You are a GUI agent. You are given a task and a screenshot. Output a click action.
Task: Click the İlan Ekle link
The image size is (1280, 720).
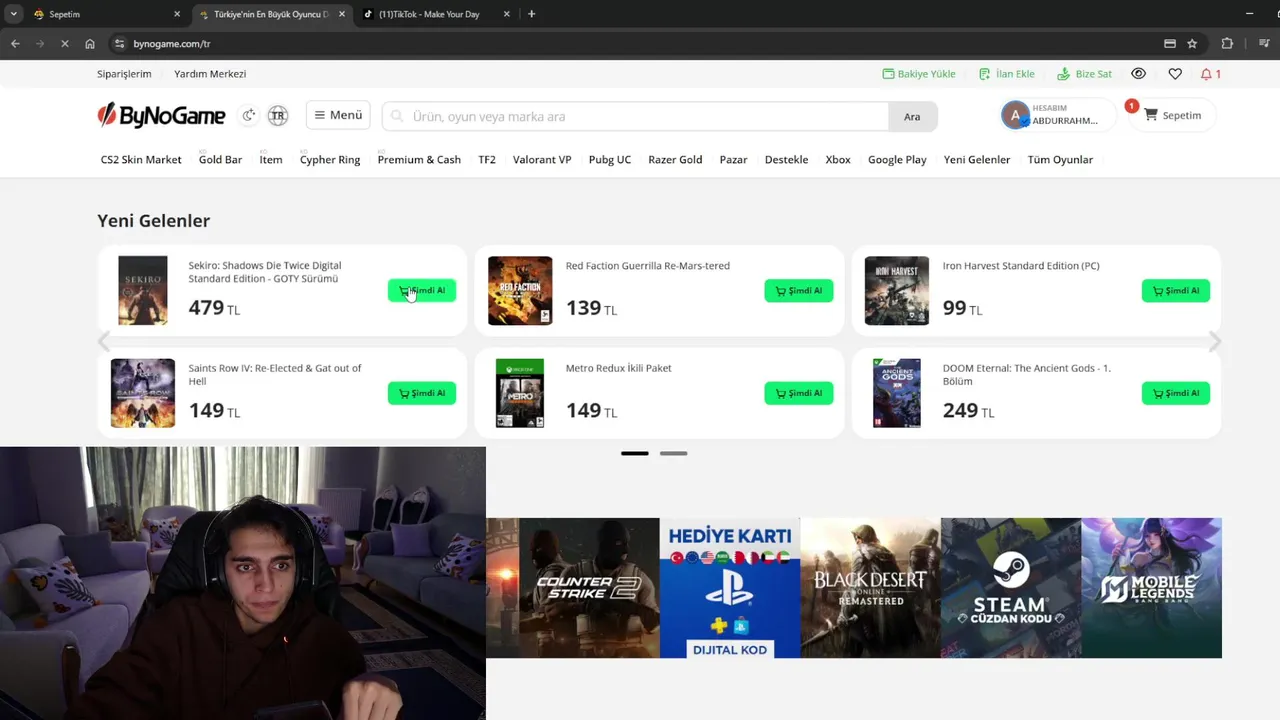1006,74
